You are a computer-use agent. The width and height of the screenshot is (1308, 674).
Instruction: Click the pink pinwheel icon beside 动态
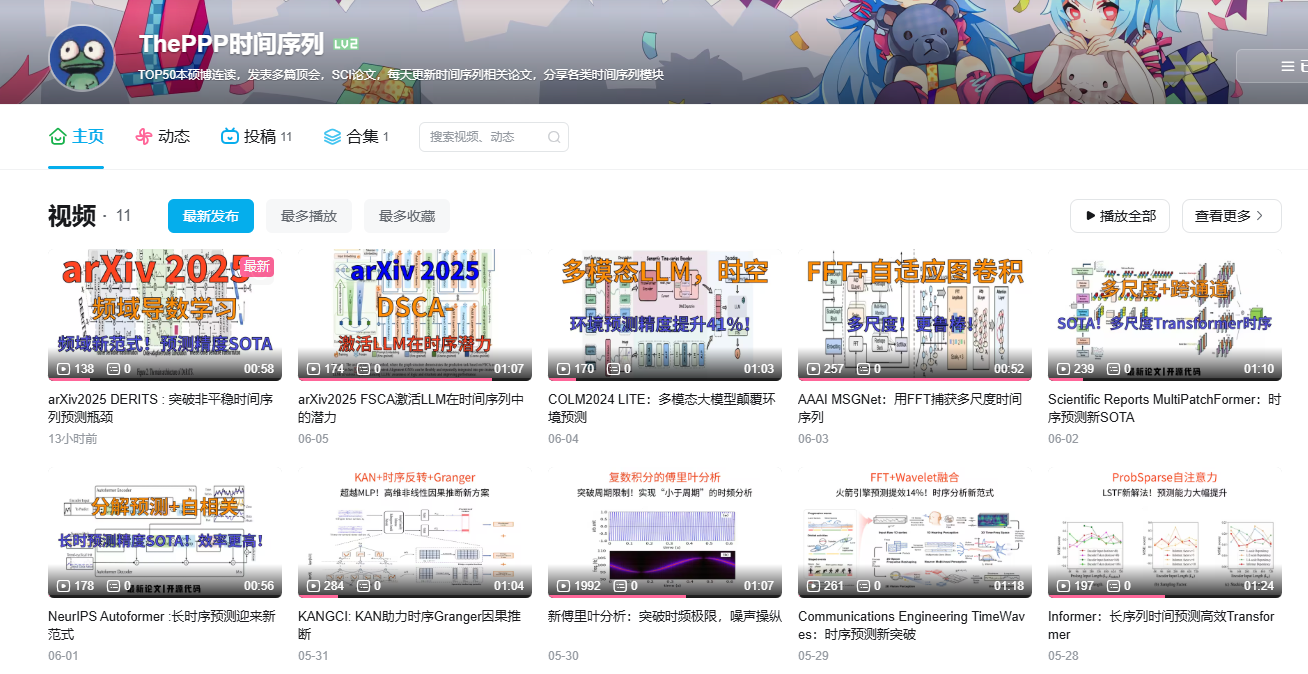coord(142,136)
